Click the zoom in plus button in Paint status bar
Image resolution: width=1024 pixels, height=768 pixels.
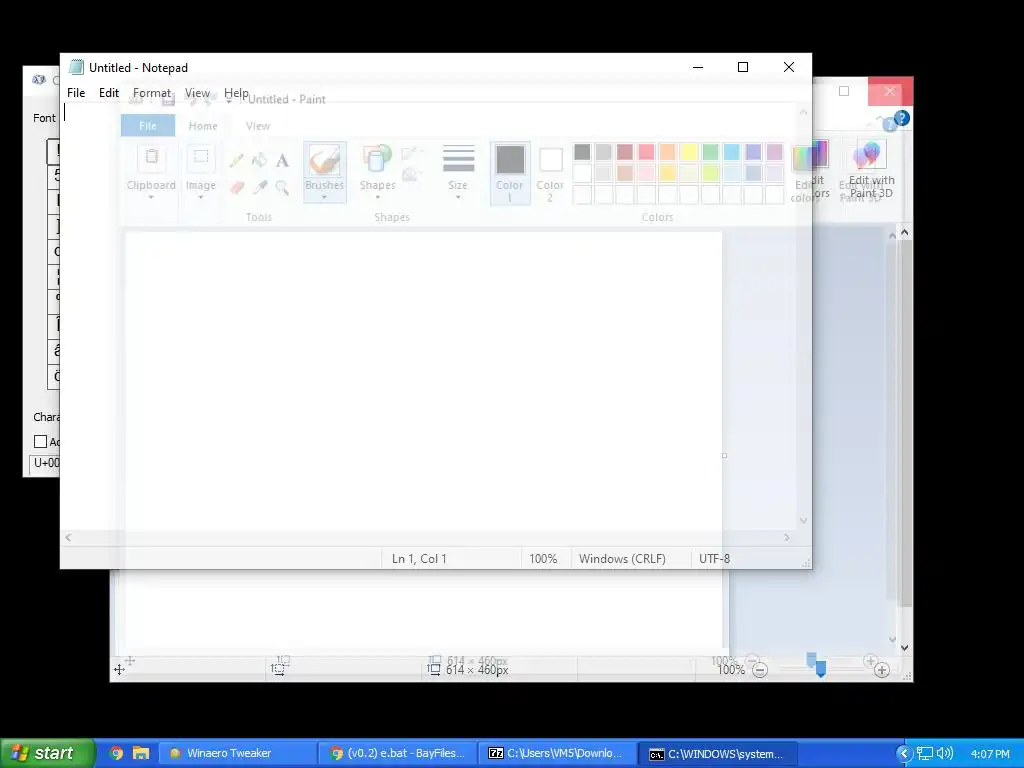(x=882, y=670)
